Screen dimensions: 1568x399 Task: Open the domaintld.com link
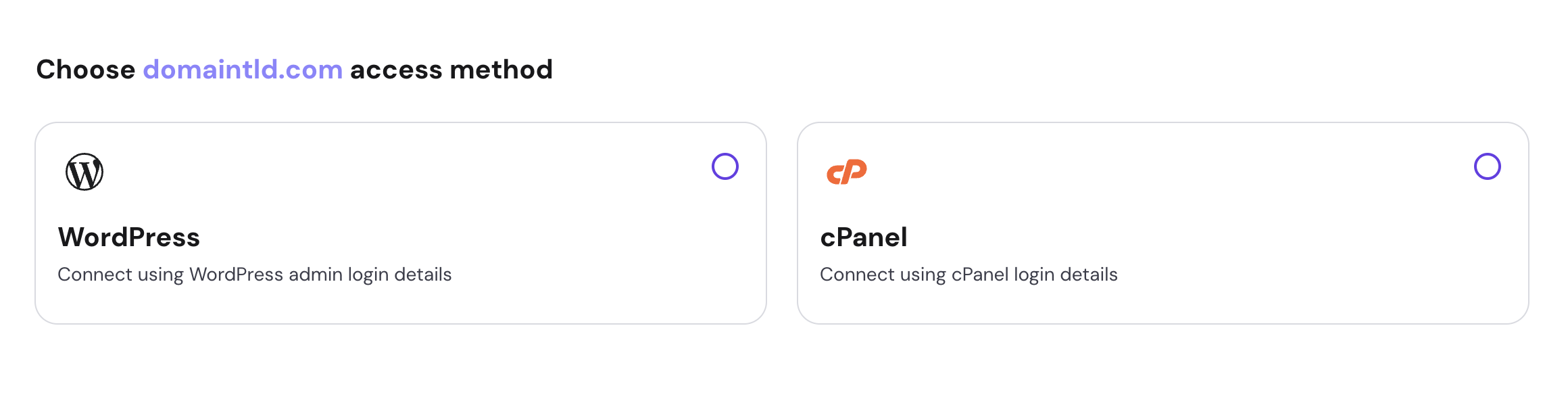click(x=243, y=70)
